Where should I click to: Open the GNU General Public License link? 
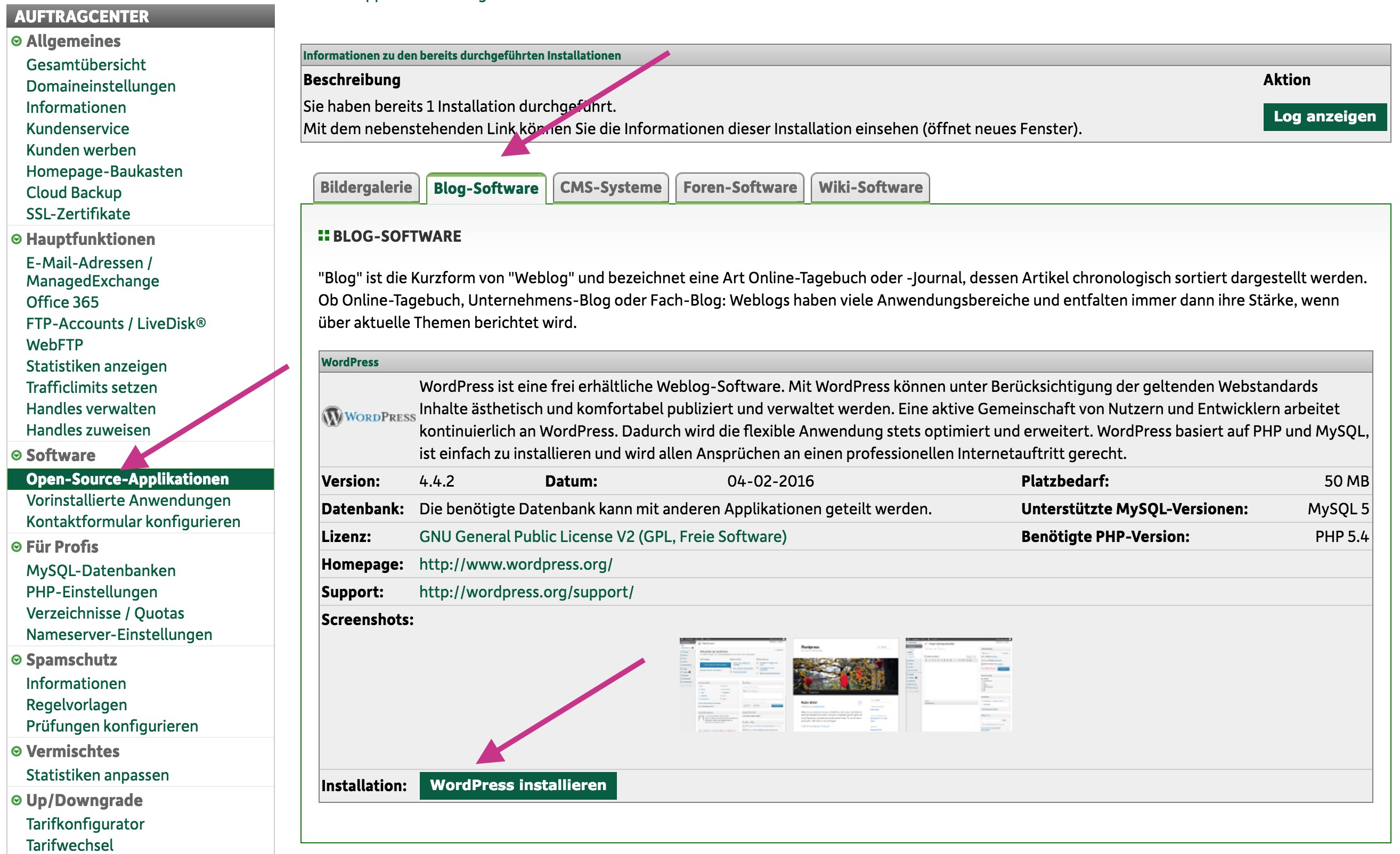603,537
